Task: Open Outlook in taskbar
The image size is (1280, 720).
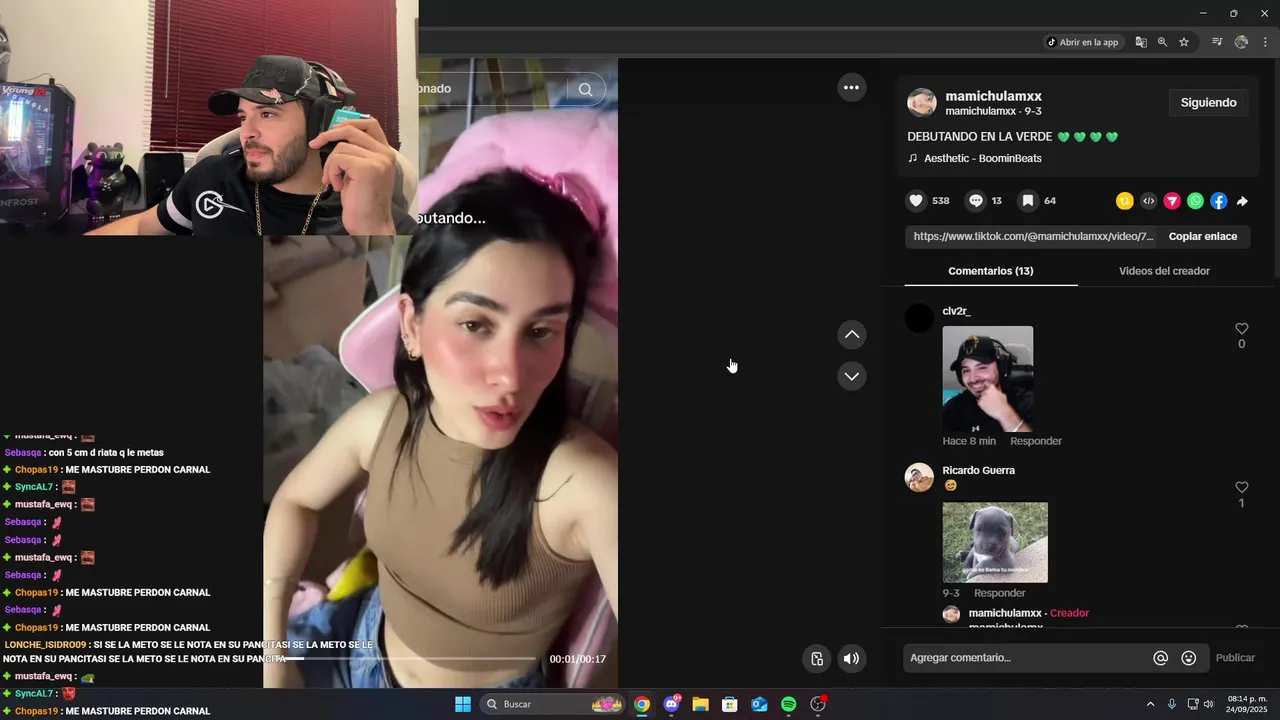Action: tap(759, 704)
